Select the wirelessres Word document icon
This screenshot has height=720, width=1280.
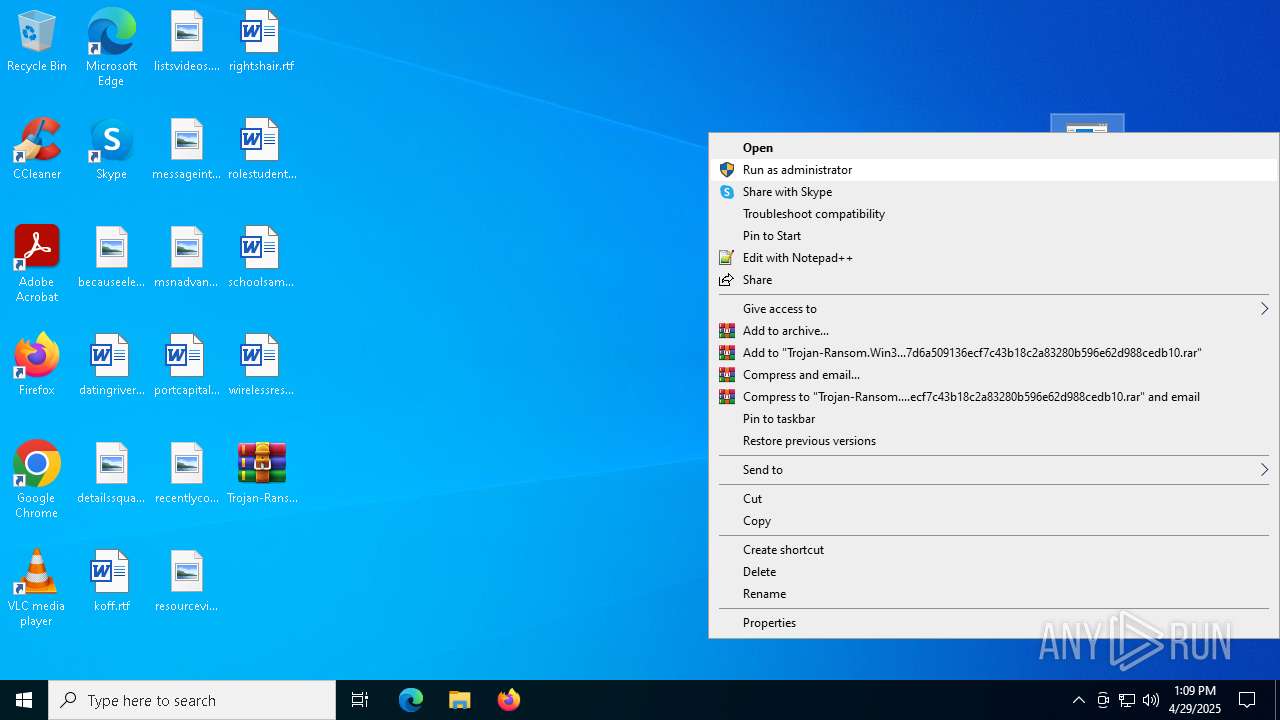point(261,365)
